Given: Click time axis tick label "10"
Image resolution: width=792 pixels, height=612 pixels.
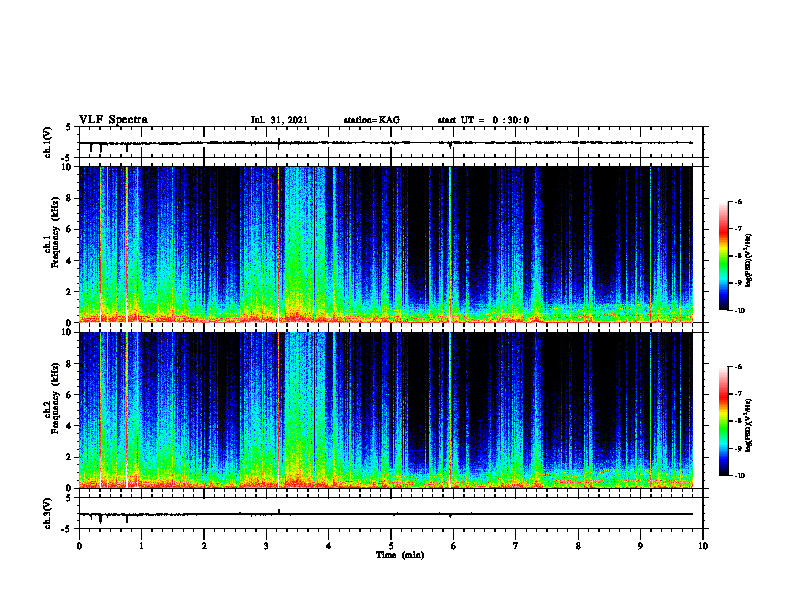Looking at the screenshot, I should [703, 546].
